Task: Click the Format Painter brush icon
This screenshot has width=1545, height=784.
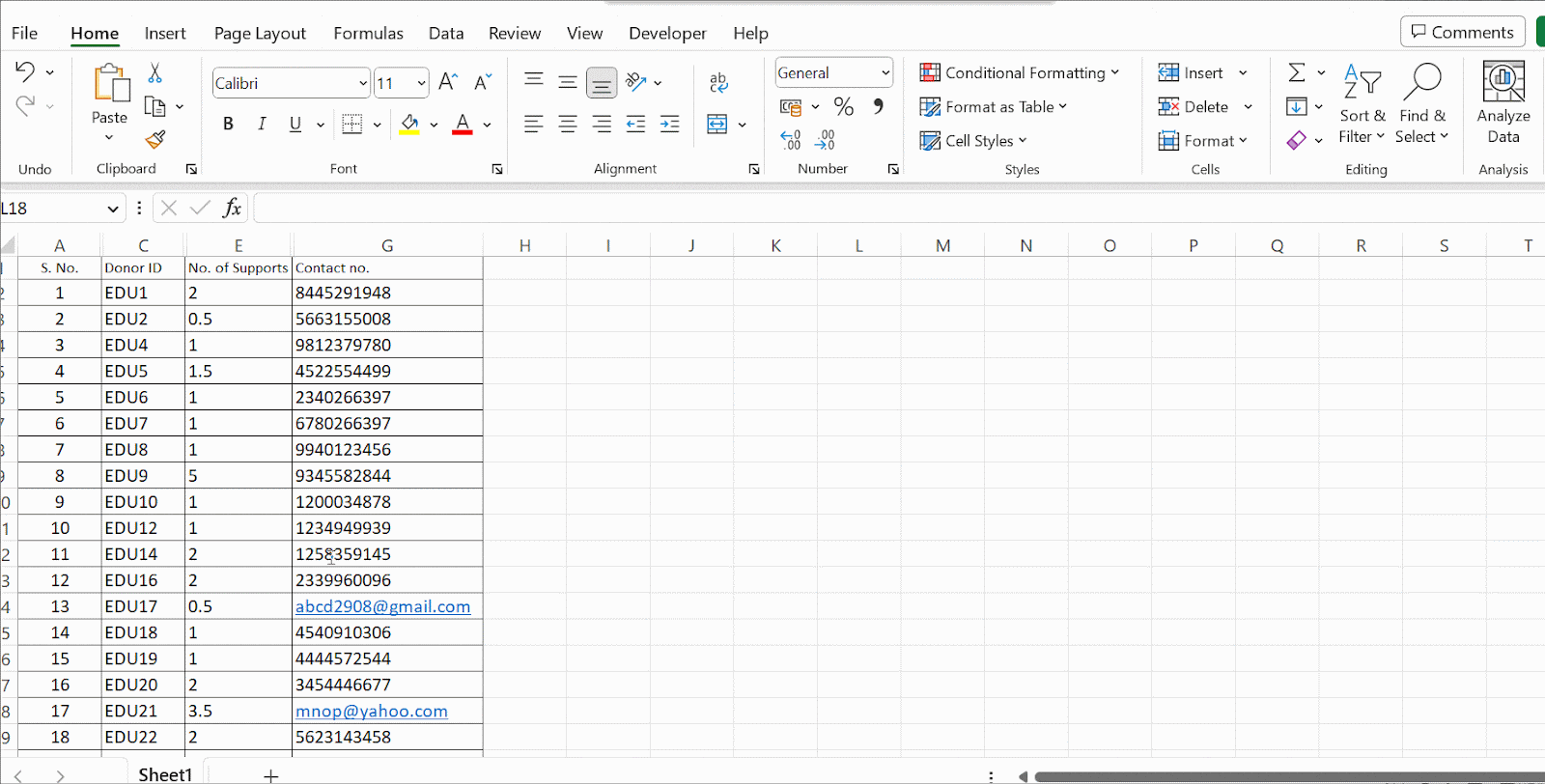Action: (x=155, y=139)
